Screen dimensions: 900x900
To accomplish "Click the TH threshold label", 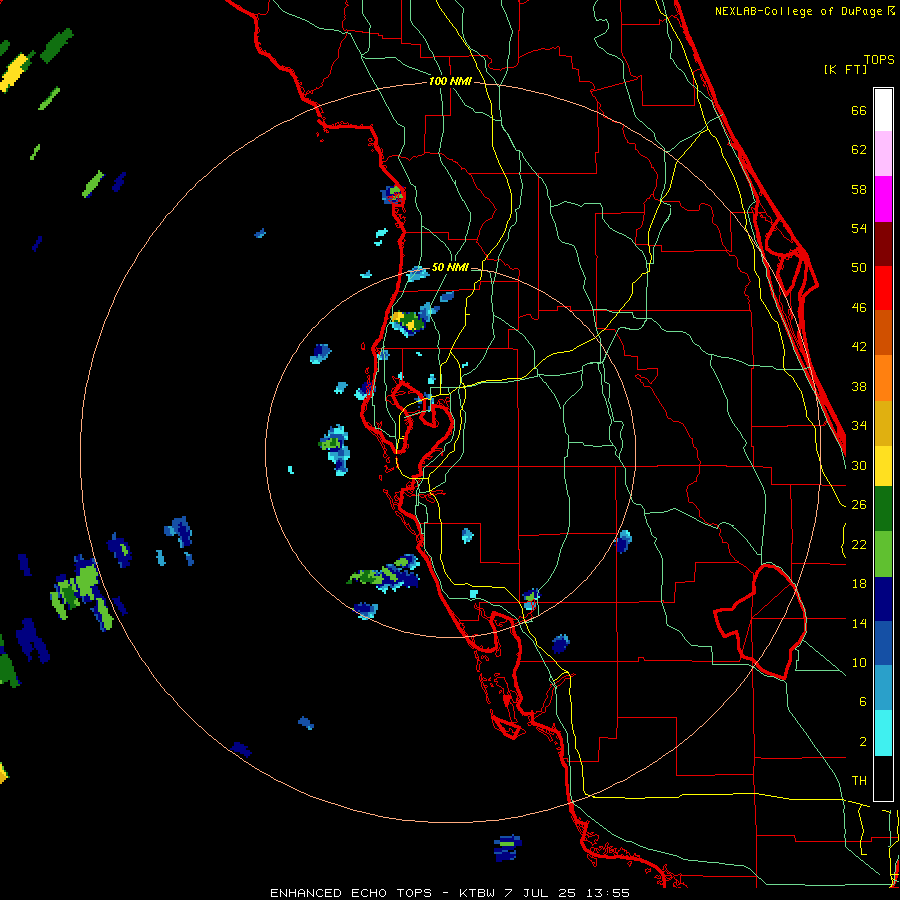I will [859, 781].
